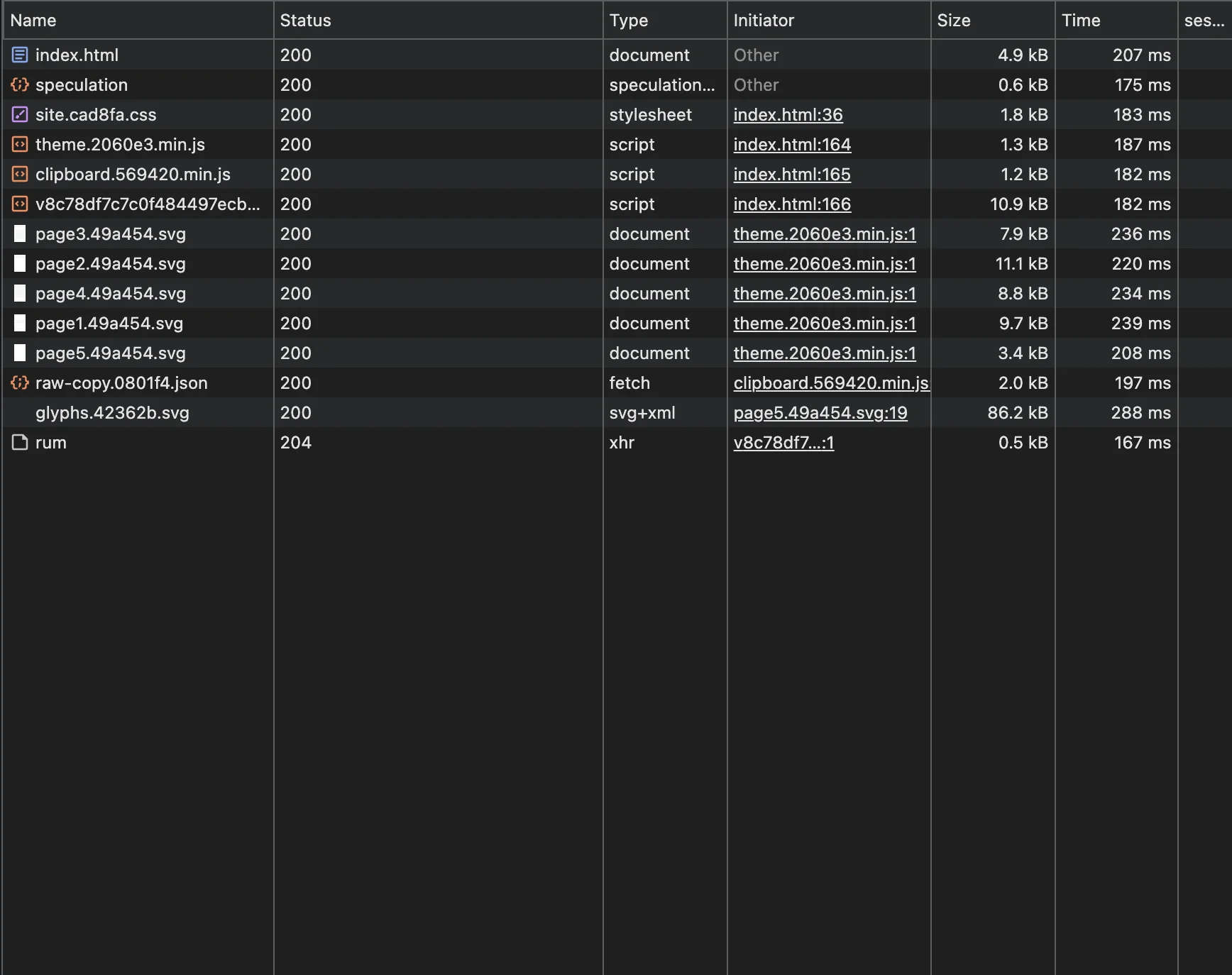Click the script icon beside v8c78df7c7c0f484497ecb
The width and height of the screenshot is (1232, 975).
click(20, 204)
